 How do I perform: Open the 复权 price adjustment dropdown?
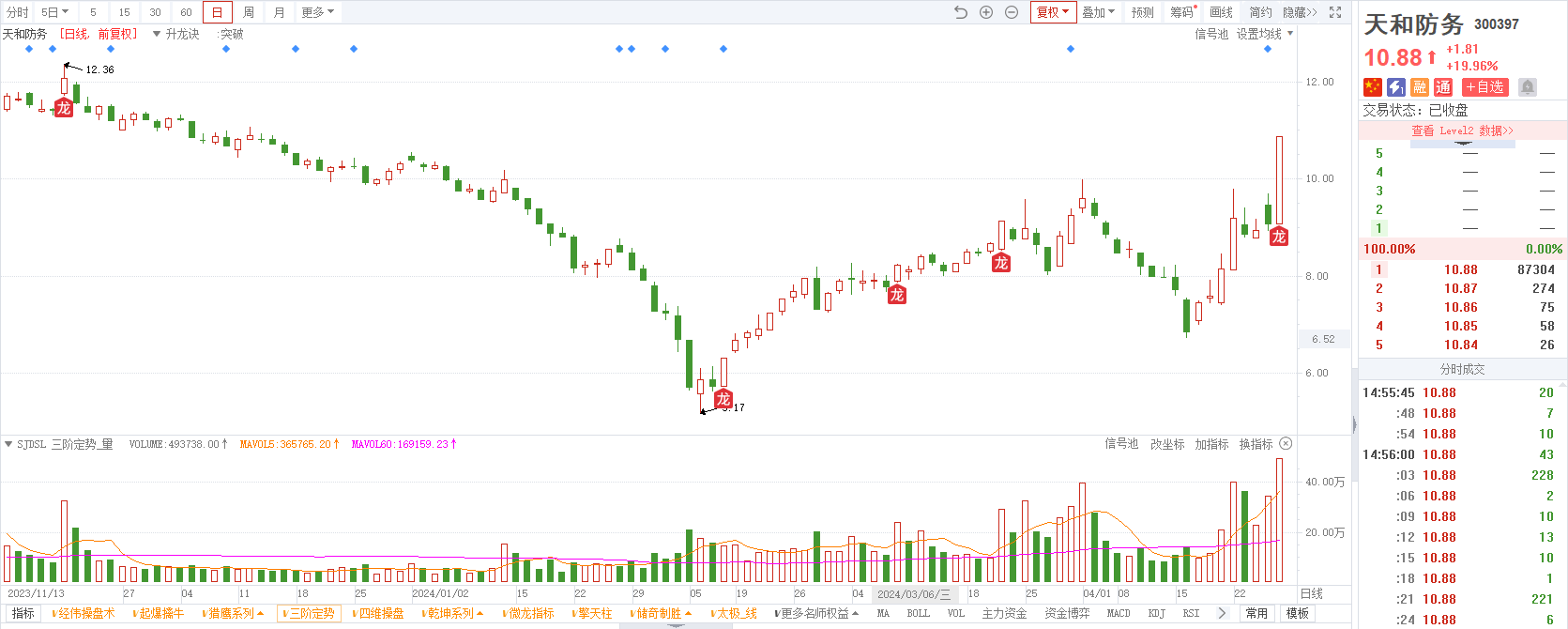tap(1053, 12)
